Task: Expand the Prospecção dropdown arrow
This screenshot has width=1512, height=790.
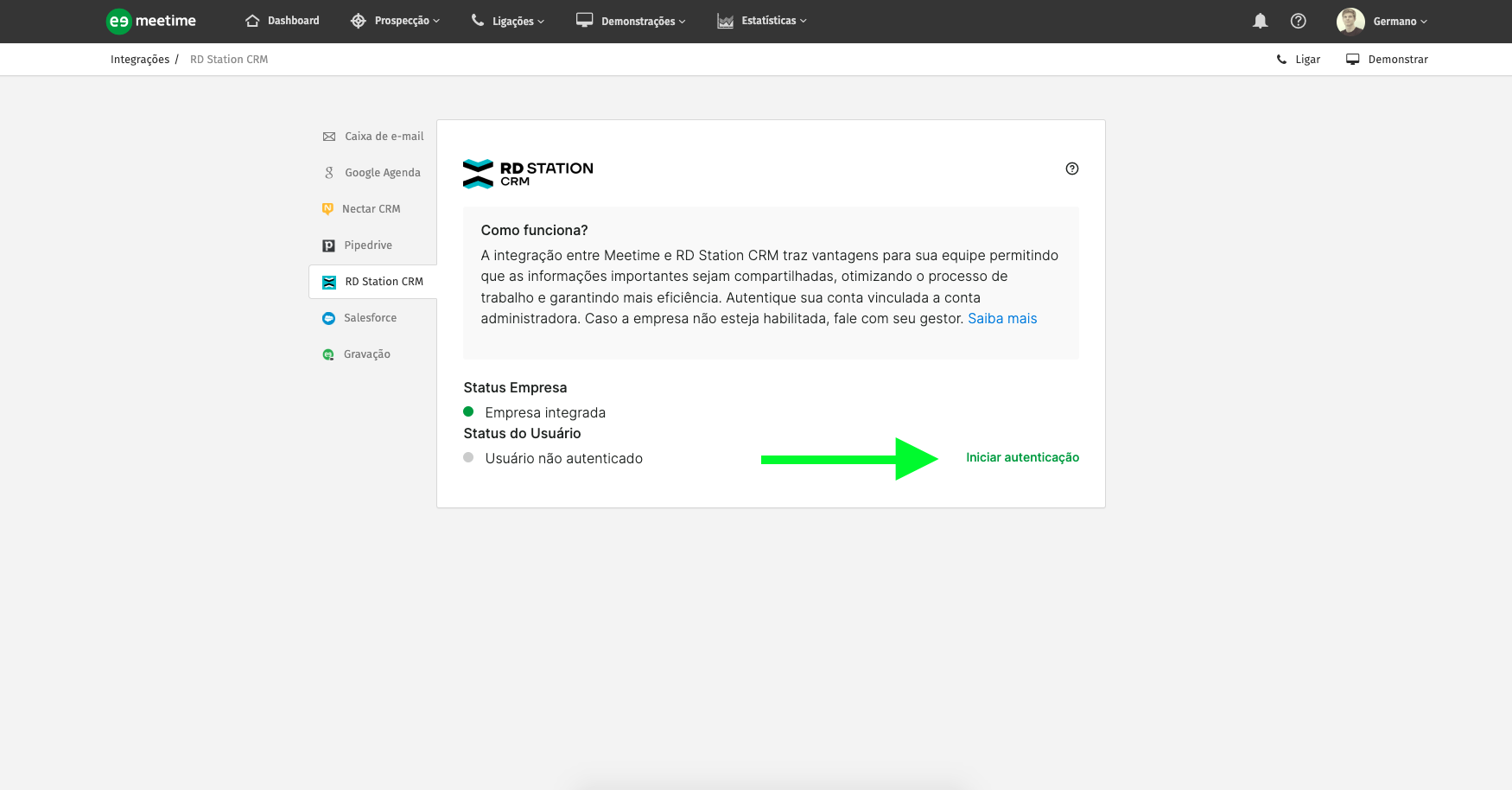Action: click(436, 22)
